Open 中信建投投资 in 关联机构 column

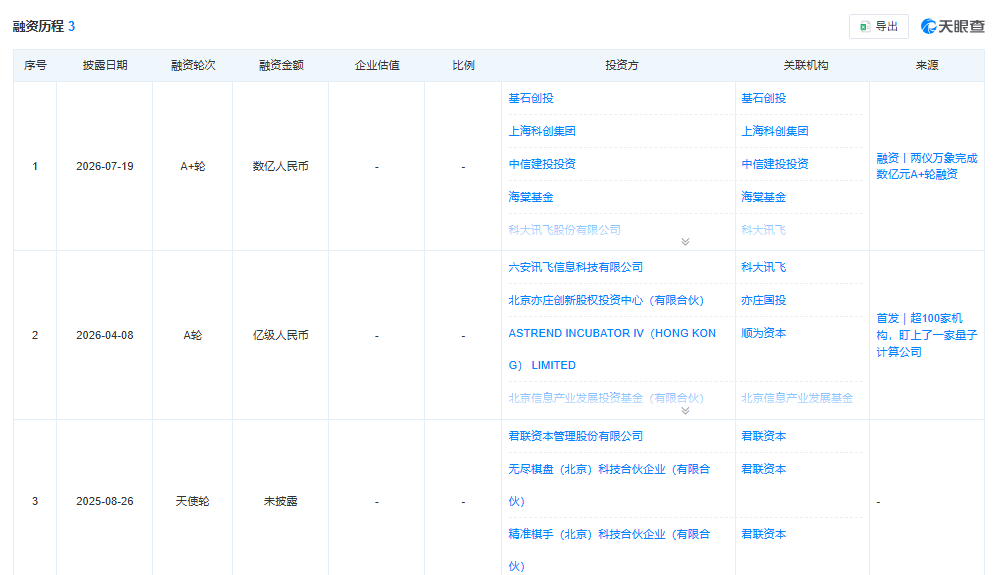pos(775,164)
